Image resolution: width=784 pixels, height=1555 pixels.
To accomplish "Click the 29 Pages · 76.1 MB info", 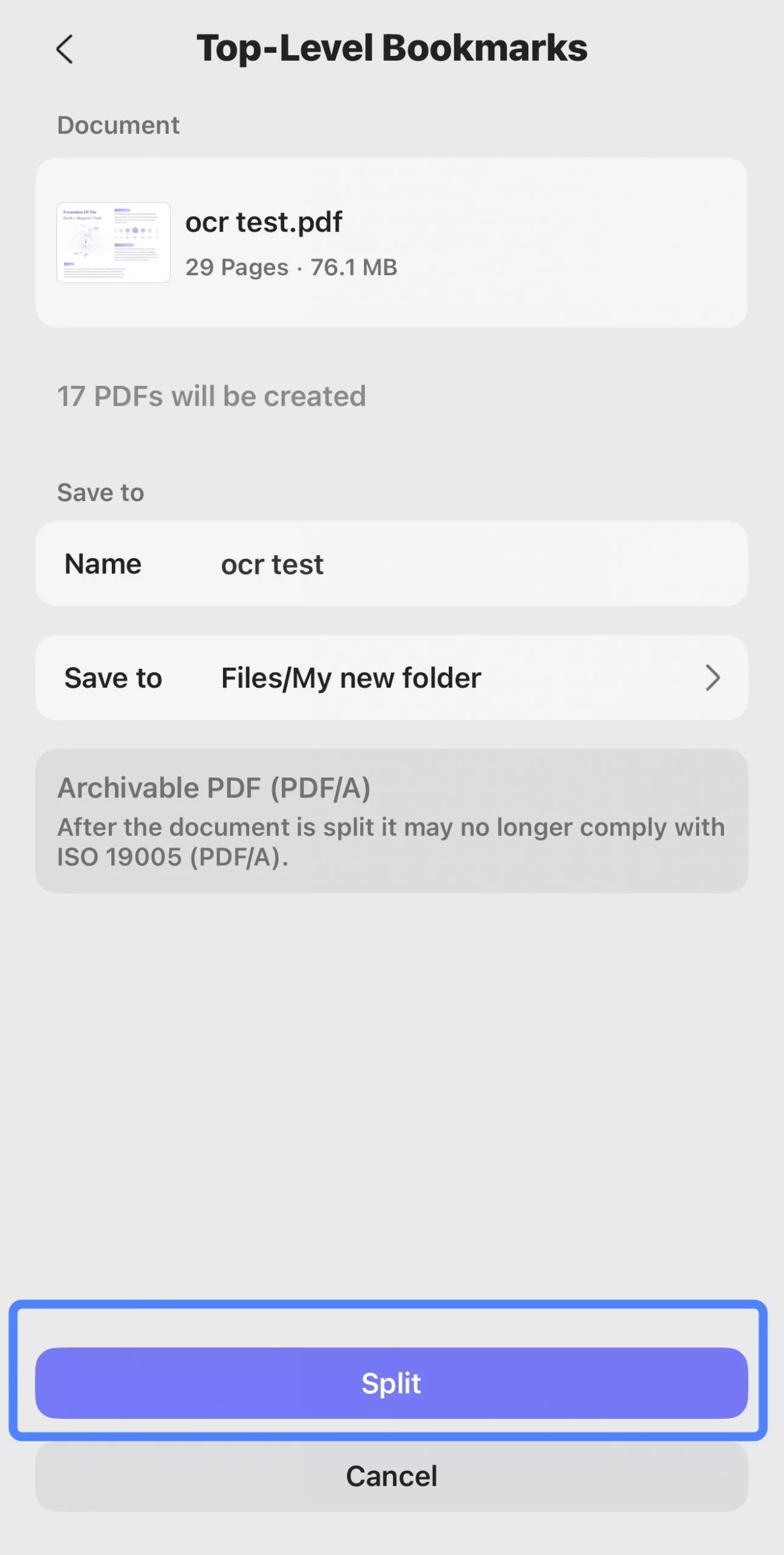I will coord(291,267).
